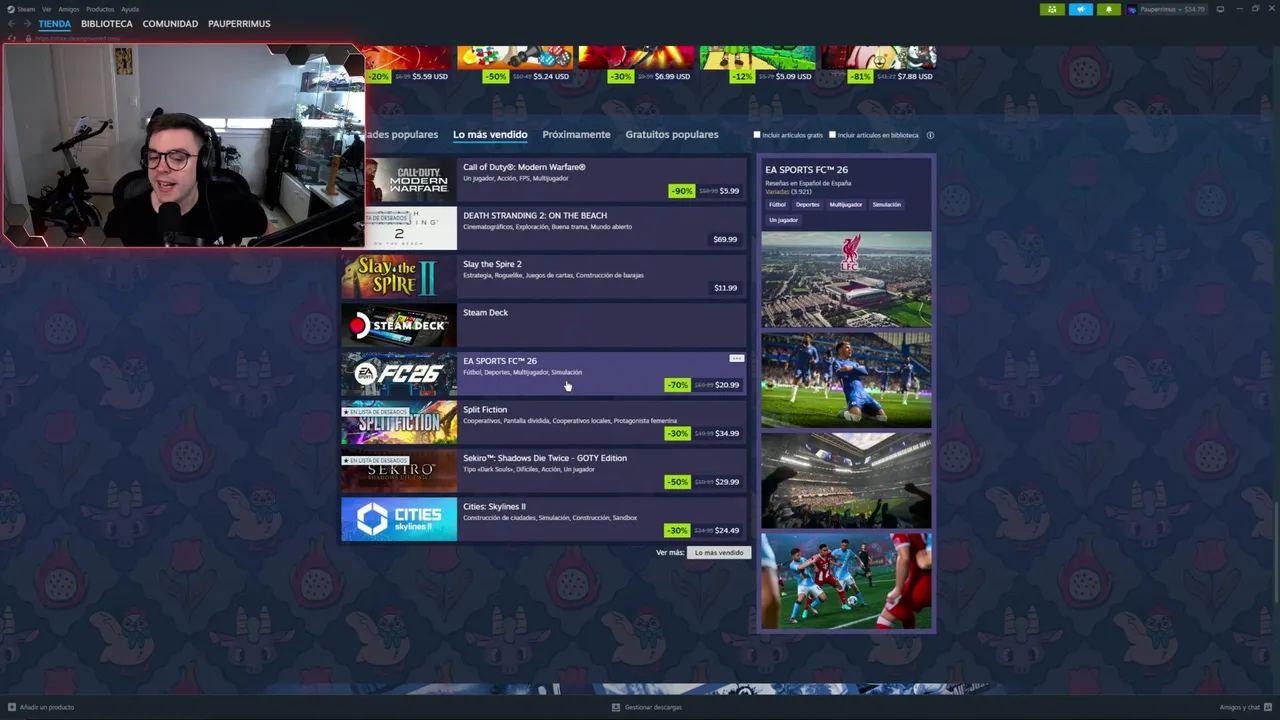Click the green friends activity icon
This screenshot has height=720, width=1280.
[x=1052, y=9]
